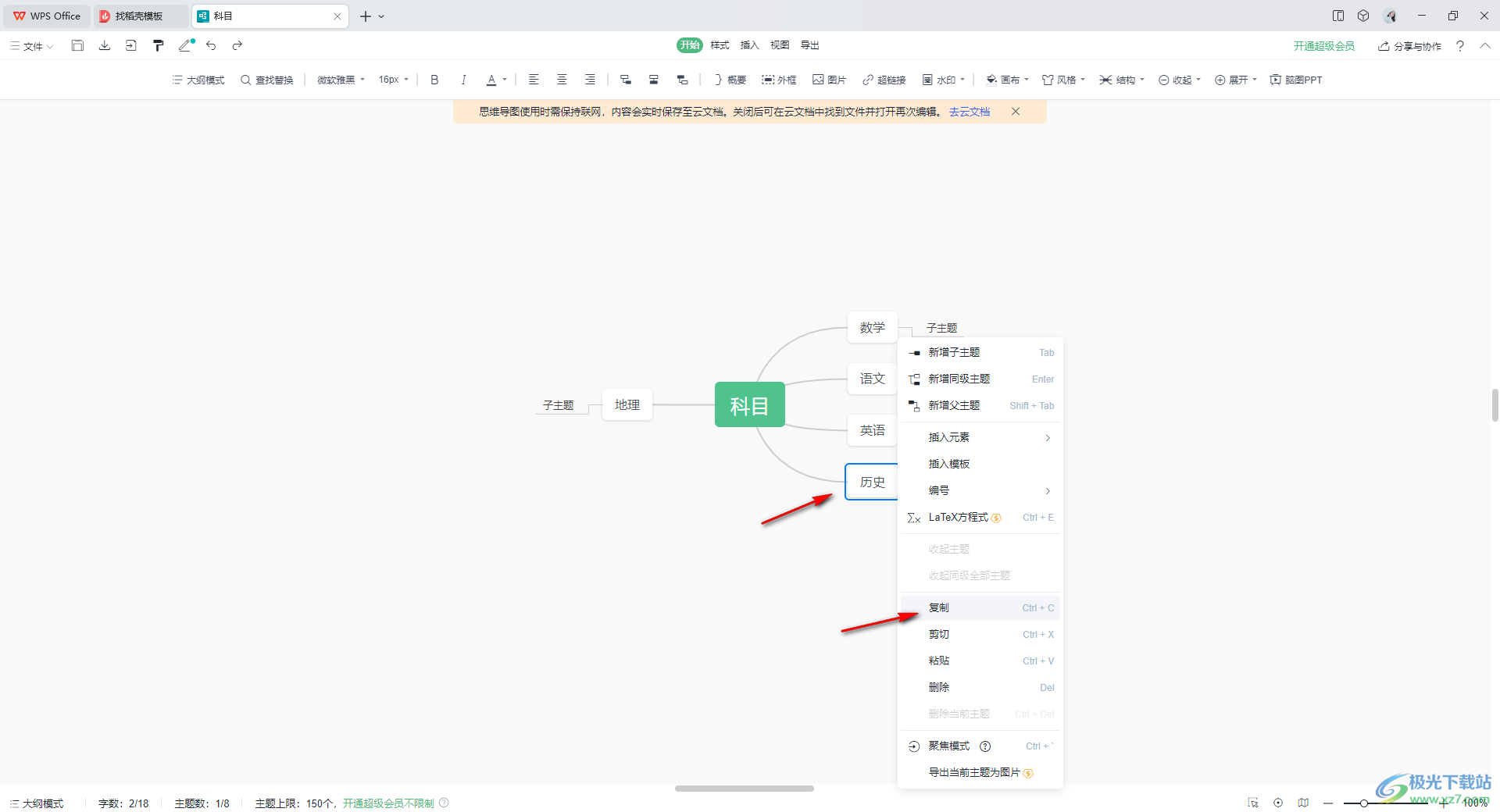Viewport: 1500px width, 812px height.
Task: Switch to the 插入 ribbon tab
Action: [749, 45]
